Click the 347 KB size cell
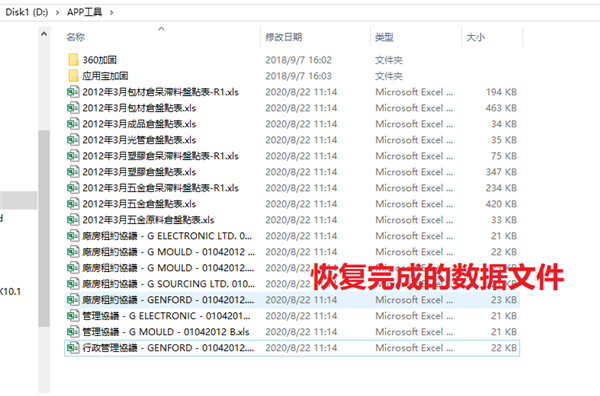The image size is (600, 396). [x=501, y=172]
